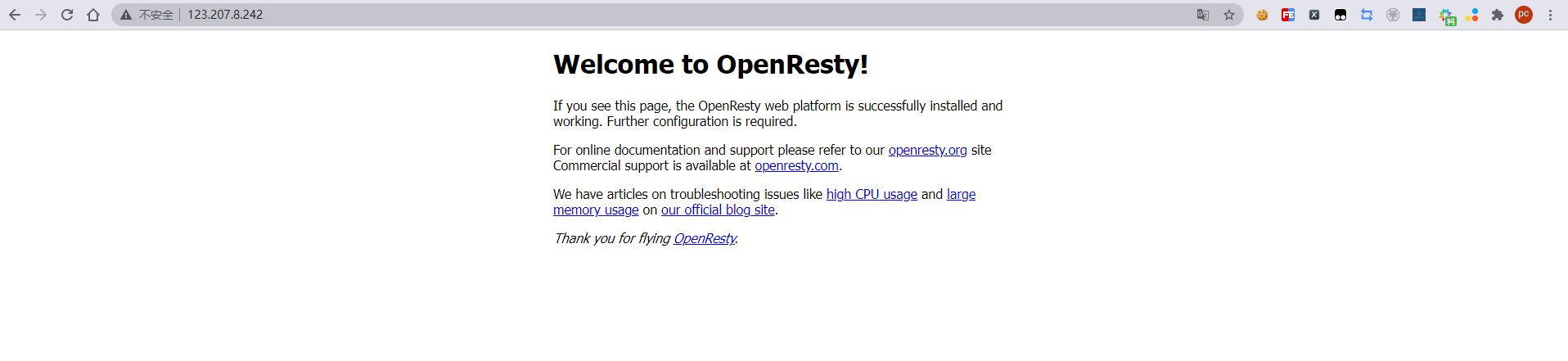Reload the current page
Screen dimensions: 1568x361
[67, 15]
